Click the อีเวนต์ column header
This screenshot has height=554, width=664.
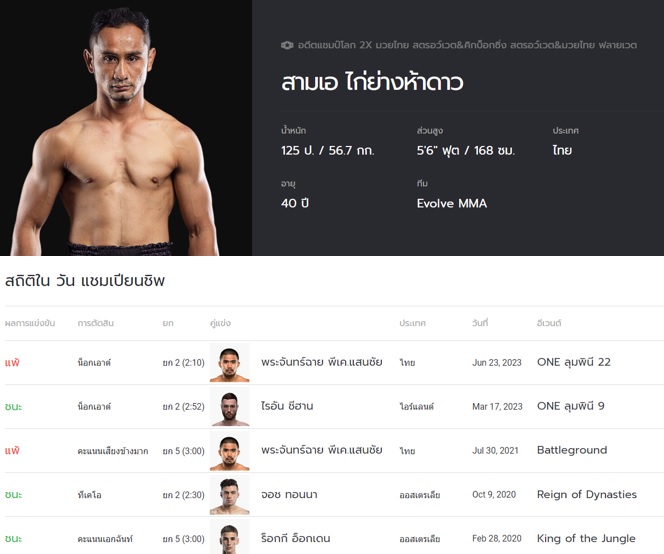click(x=549, y=323)
